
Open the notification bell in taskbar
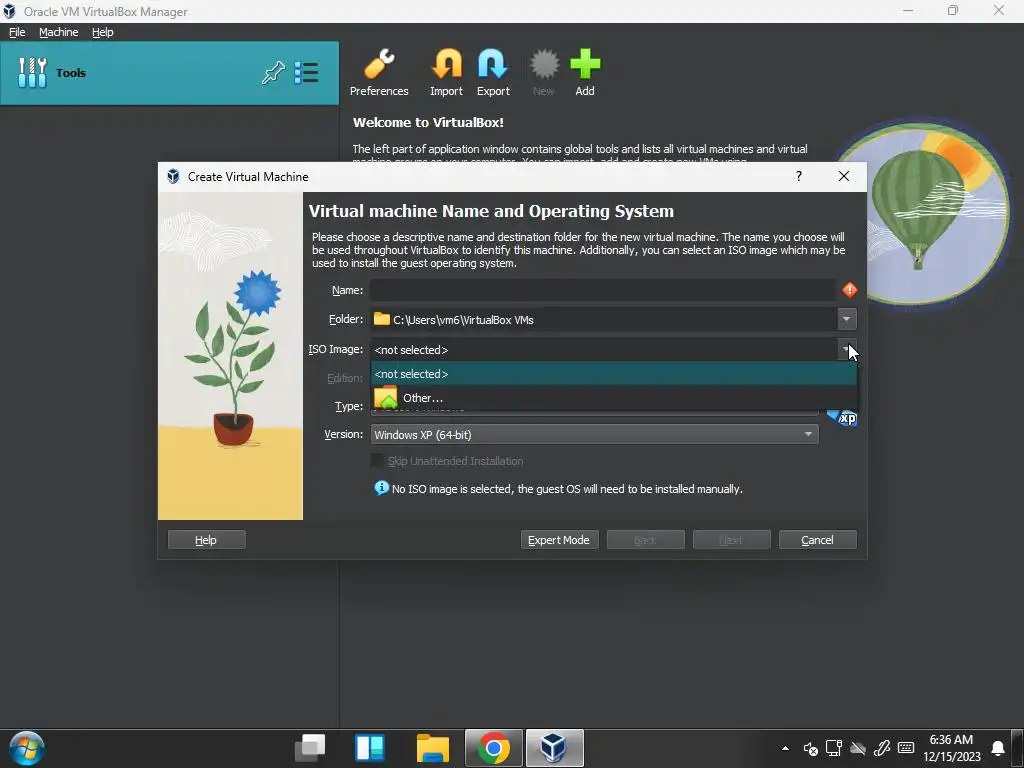click(998, 748)
